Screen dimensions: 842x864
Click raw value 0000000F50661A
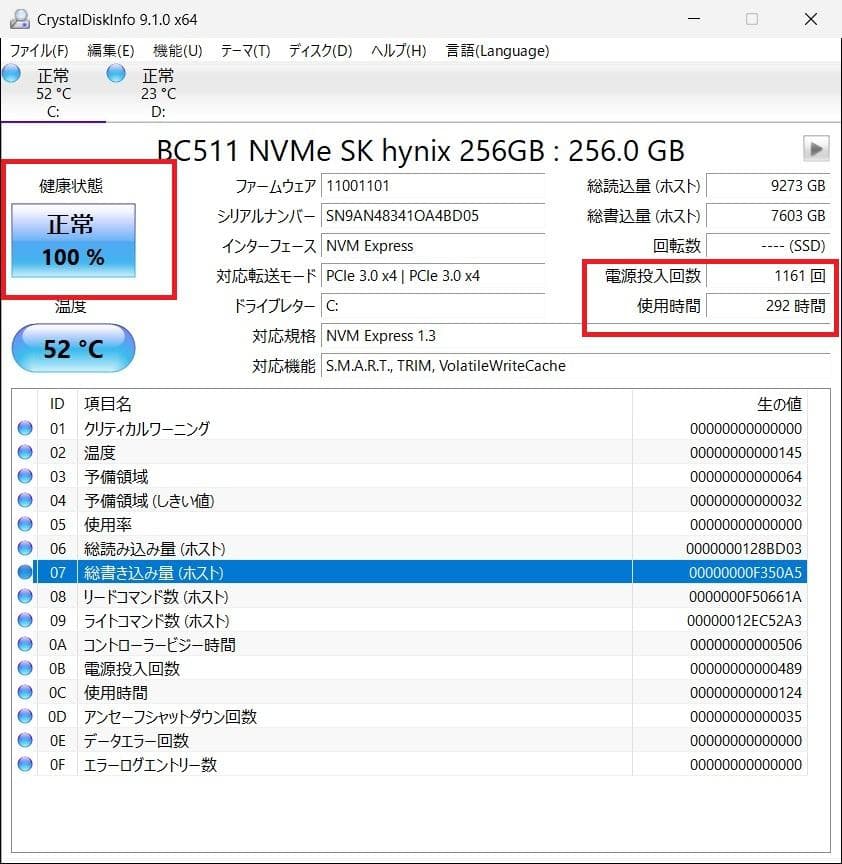(x=745, y=596)
